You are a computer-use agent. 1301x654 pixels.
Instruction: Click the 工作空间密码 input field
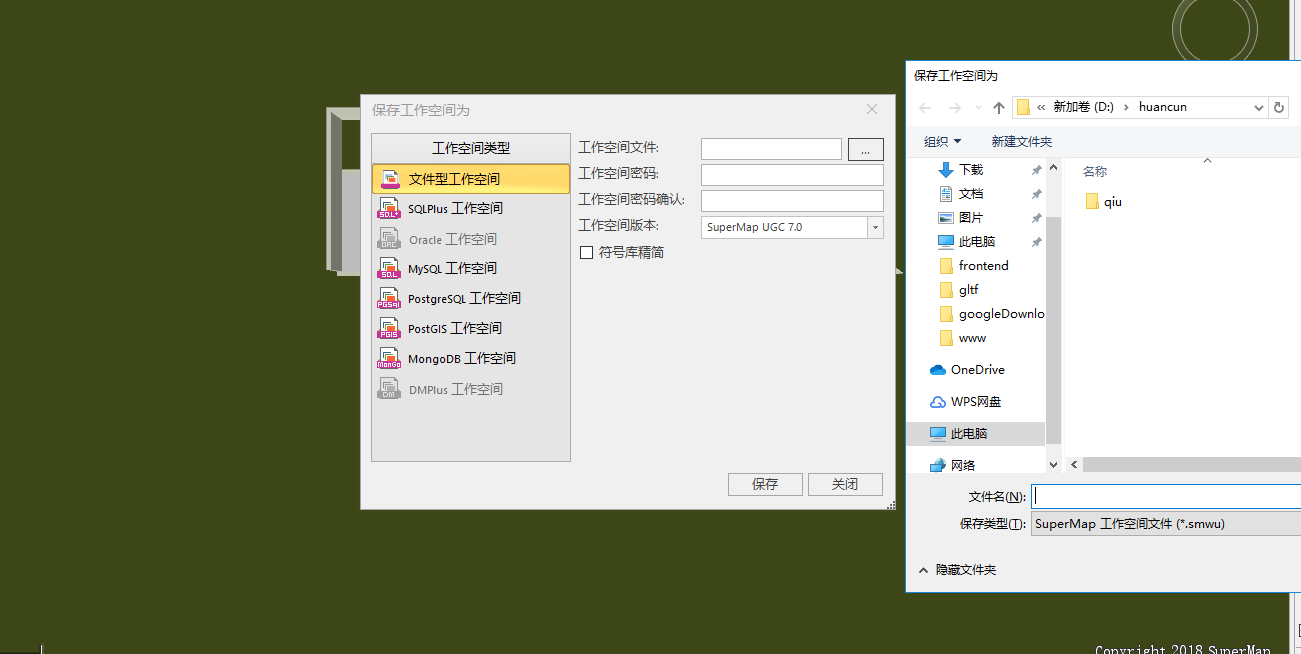point(792,175)
